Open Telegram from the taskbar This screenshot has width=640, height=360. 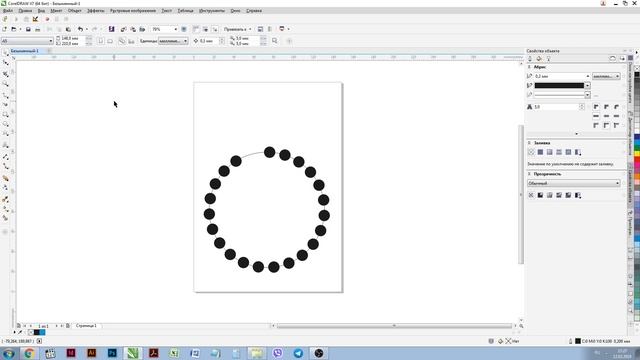point(298,353)
